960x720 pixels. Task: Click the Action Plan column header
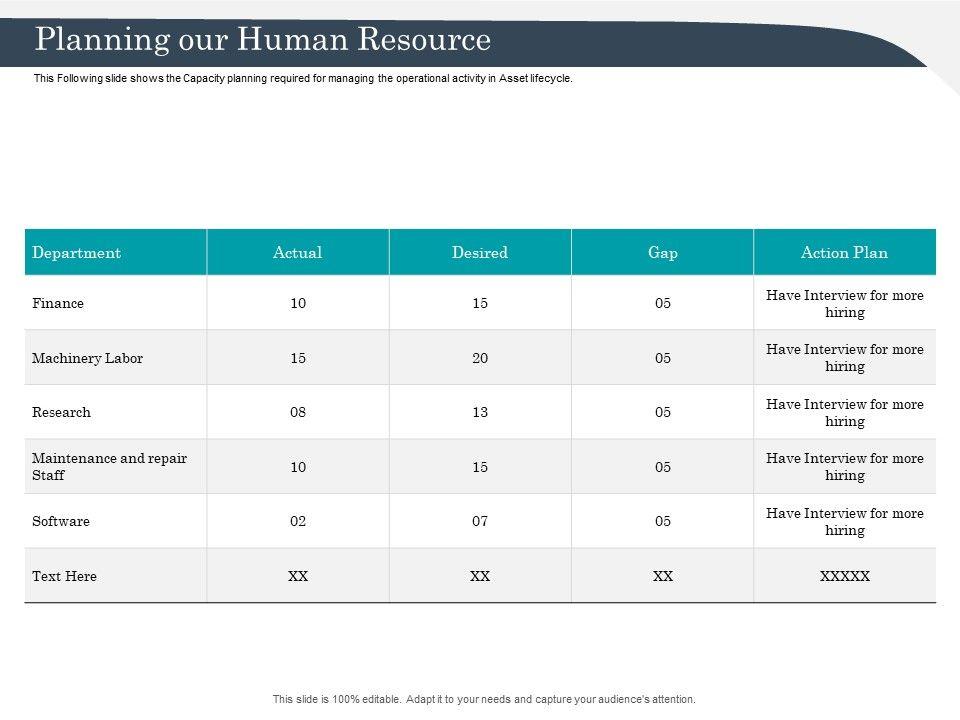pos(844,253)
